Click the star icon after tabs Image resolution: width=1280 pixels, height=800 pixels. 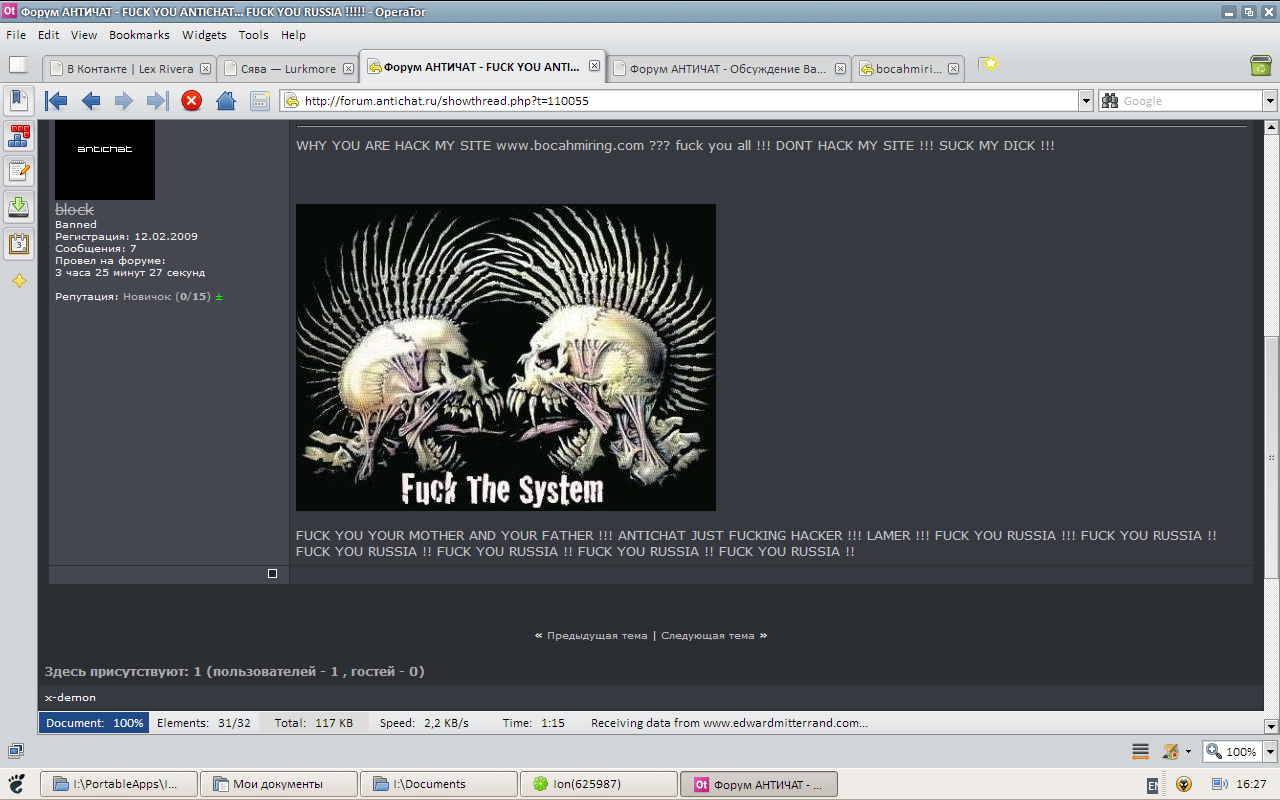989,65
